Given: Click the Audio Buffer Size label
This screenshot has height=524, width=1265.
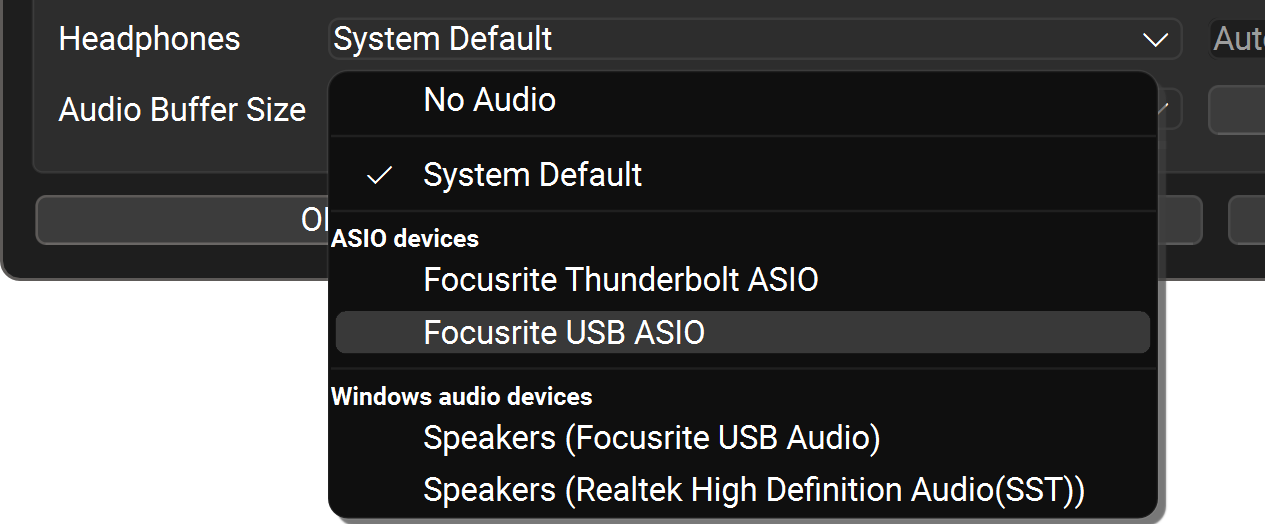Looking at the screenshot, I should [x=182, y=110].
